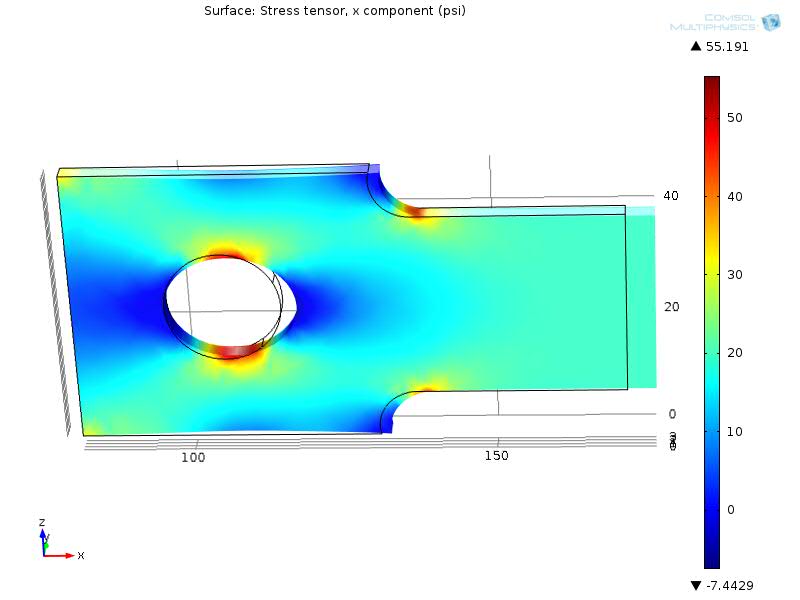
Task: Click the 100 x-axis grid label
Action: pos(192,457)
